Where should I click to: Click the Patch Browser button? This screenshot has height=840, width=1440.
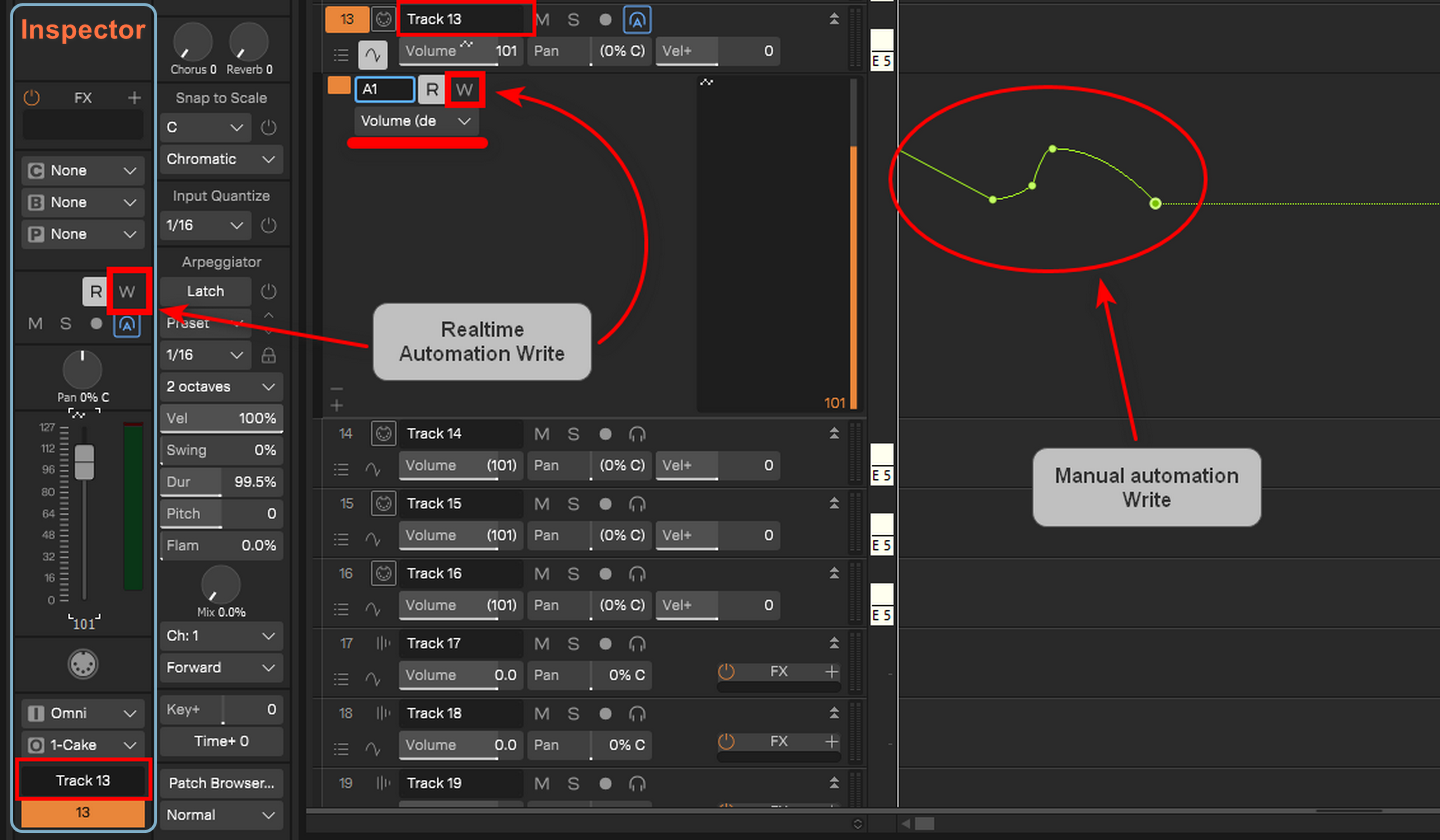click(221, 783)
